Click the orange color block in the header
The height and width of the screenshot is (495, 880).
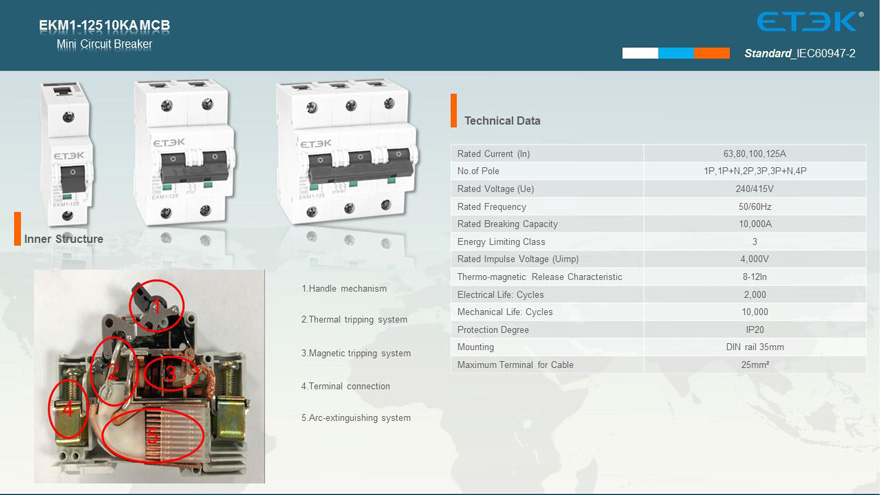click(x=712, y=53)
